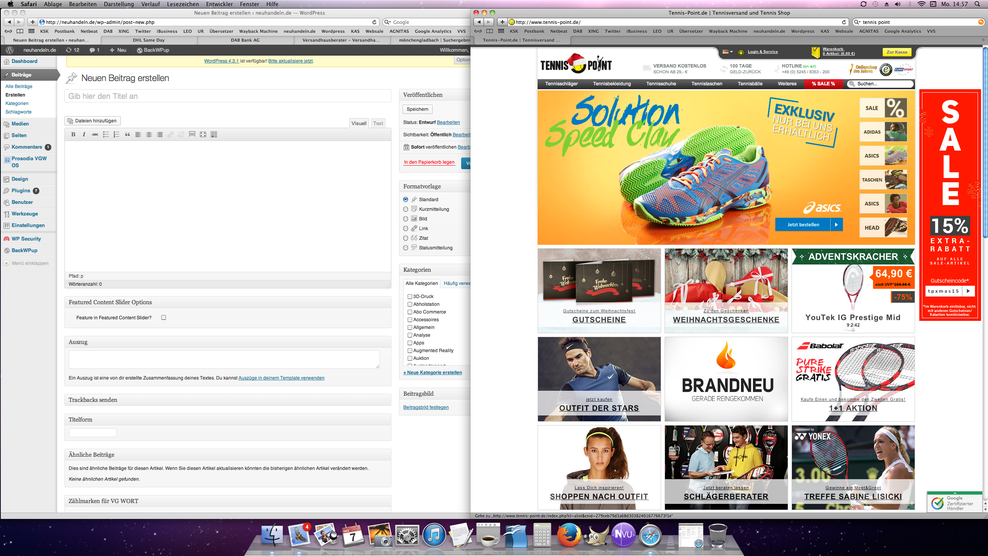Click the Gib hier den Titel an field
This screenshot has height=556, width=988.
227,96
